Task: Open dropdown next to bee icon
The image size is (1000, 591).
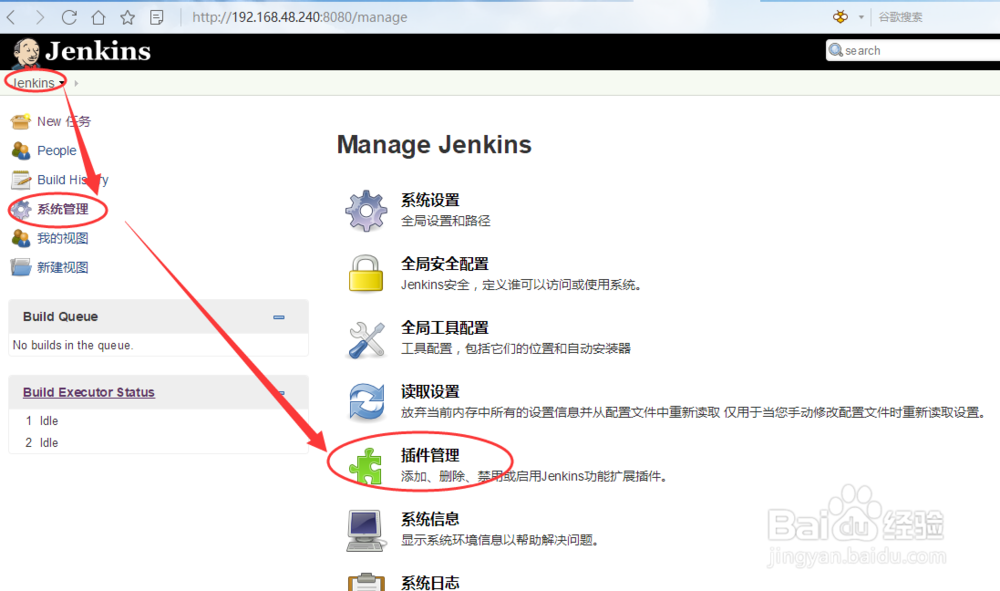Action: (861, 17)
